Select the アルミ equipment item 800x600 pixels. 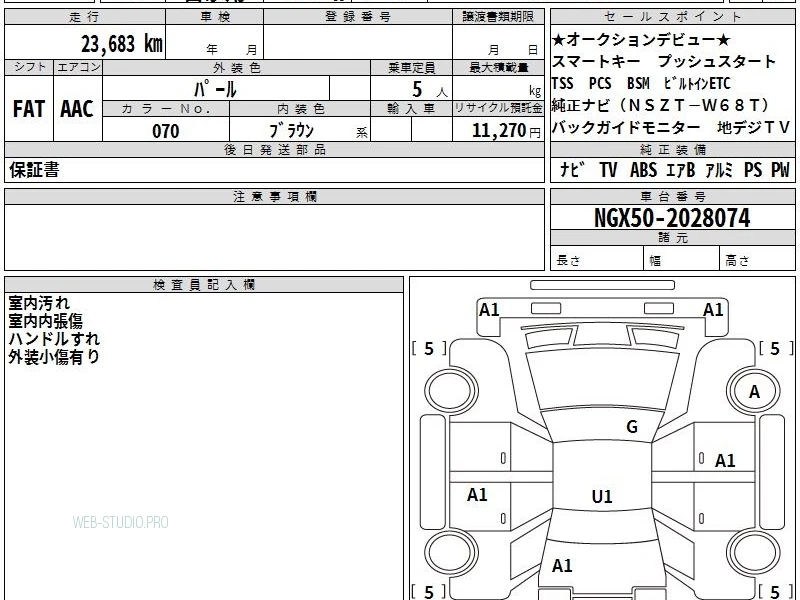point(719,169)
